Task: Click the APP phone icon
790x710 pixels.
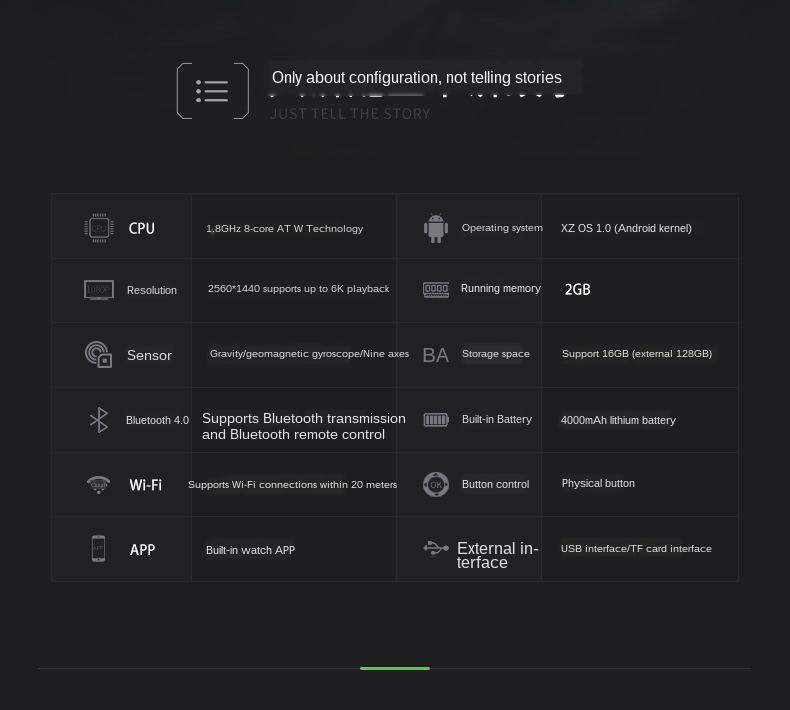Action: pyautogui.click(x=98, y=549)
